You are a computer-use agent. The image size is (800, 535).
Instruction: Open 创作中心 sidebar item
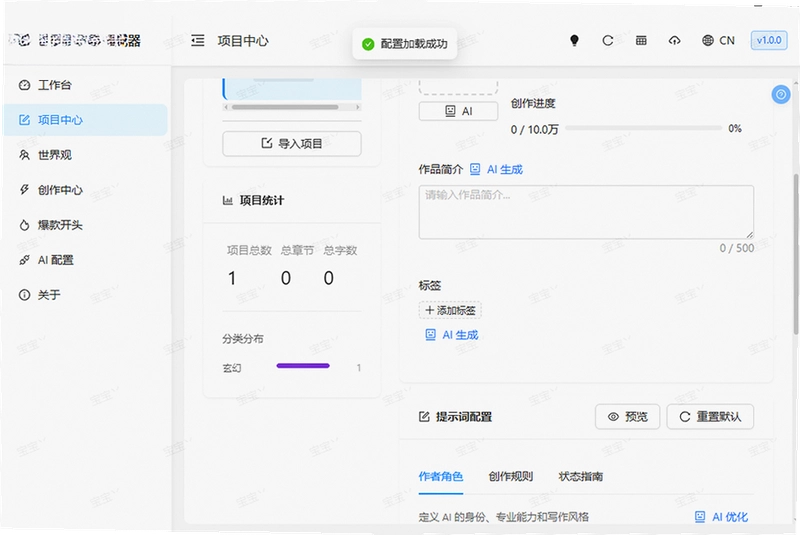pos(85,190)
